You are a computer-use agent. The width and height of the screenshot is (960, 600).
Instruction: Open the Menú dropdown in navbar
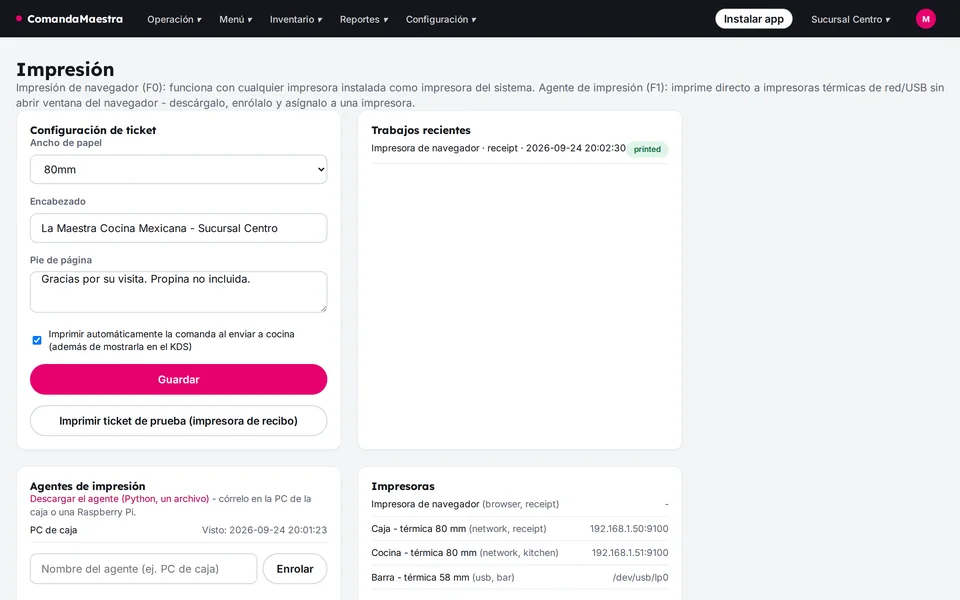236,20
